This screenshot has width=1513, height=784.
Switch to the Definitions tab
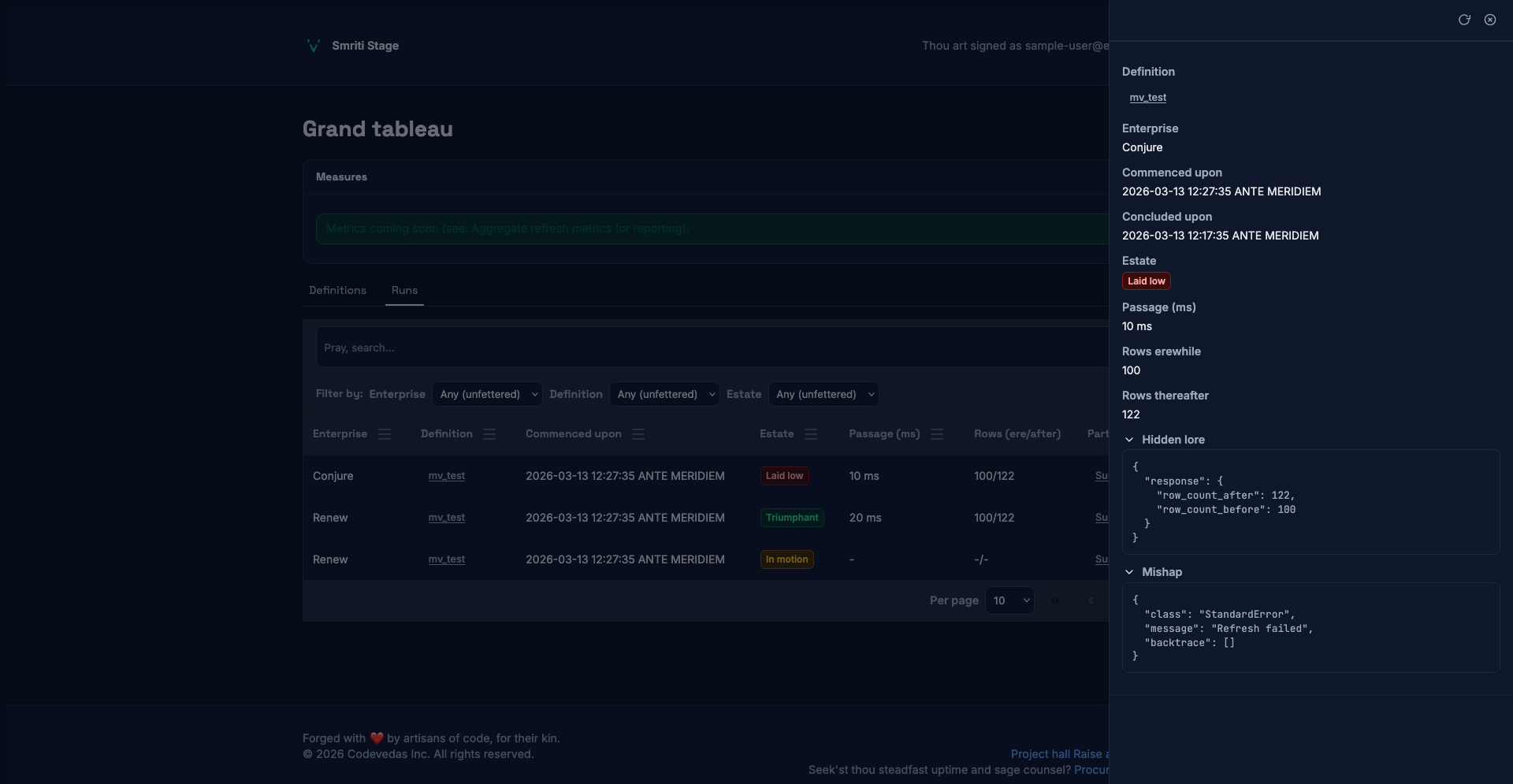click(337, 290)
